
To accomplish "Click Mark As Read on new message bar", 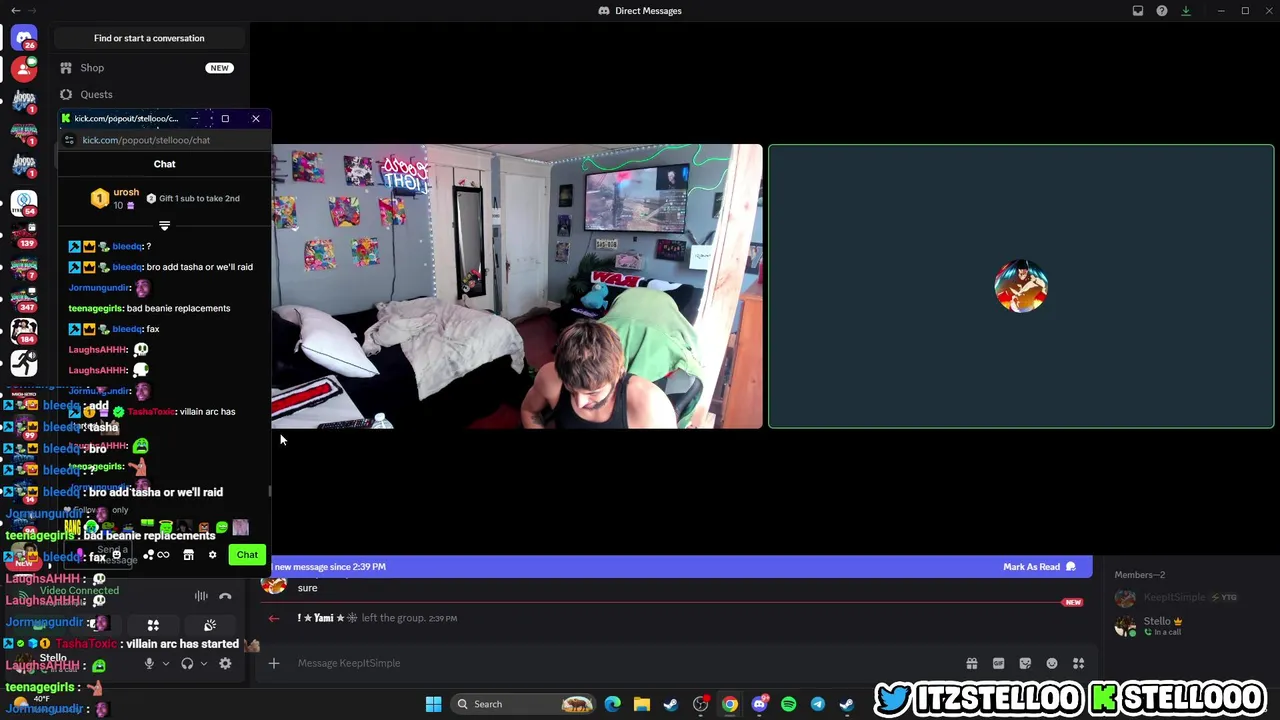I will point(1039,567).
